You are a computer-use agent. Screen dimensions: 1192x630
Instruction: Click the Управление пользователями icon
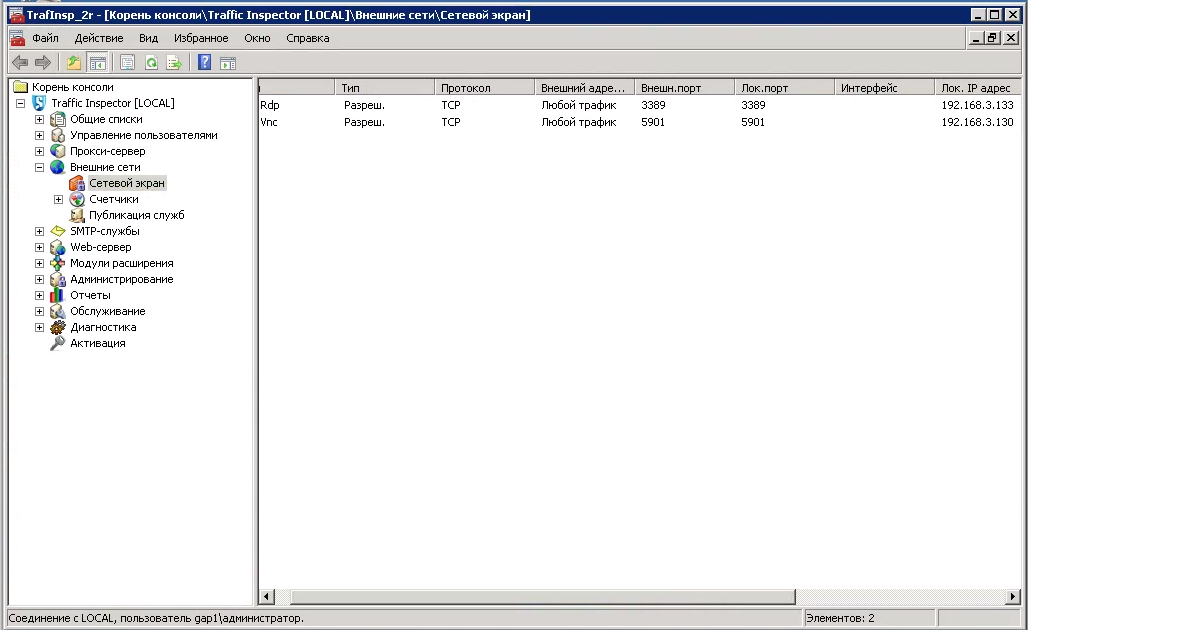[x=58, y=135]
